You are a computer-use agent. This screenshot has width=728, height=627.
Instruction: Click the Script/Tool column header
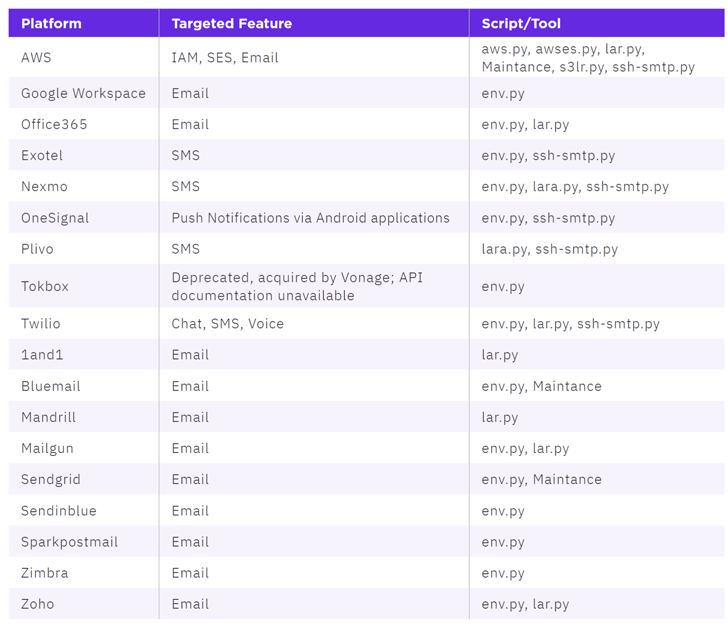(x=520, y=23)
